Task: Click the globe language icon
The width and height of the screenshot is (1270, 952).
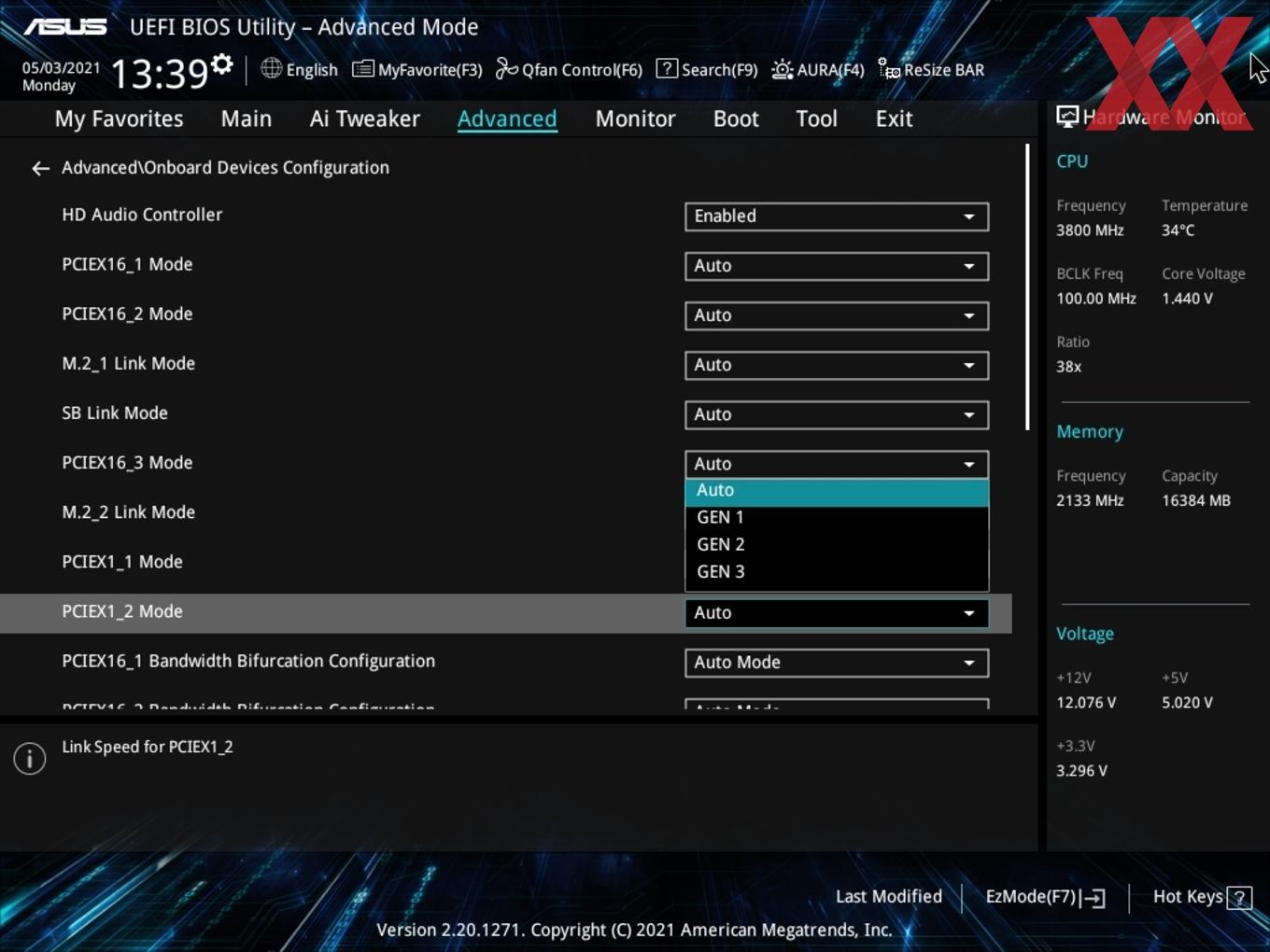Action: (x=271, y=68)
